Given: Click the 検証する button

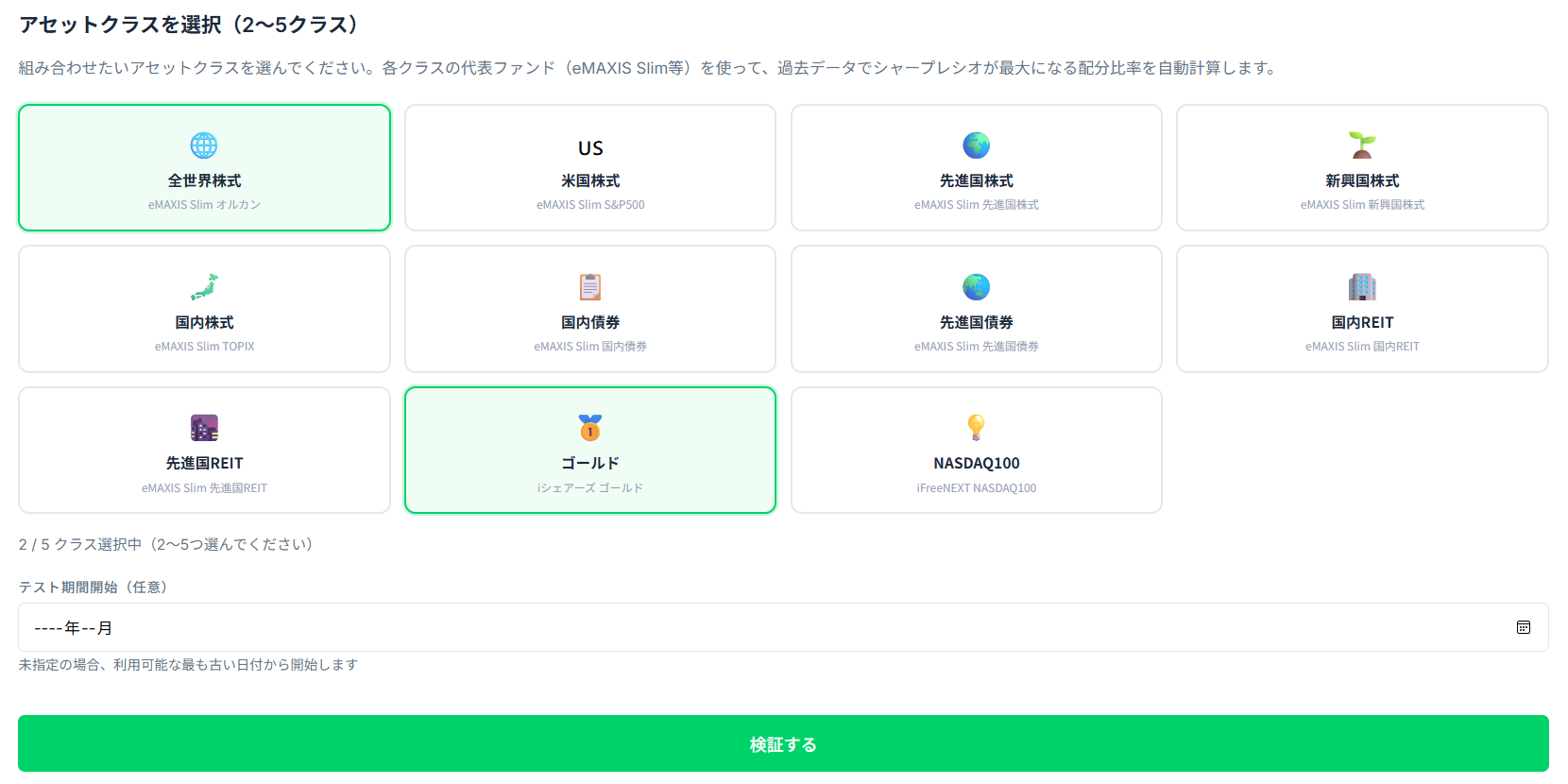Looking at the screenshot, I should [x=782, y=743].
